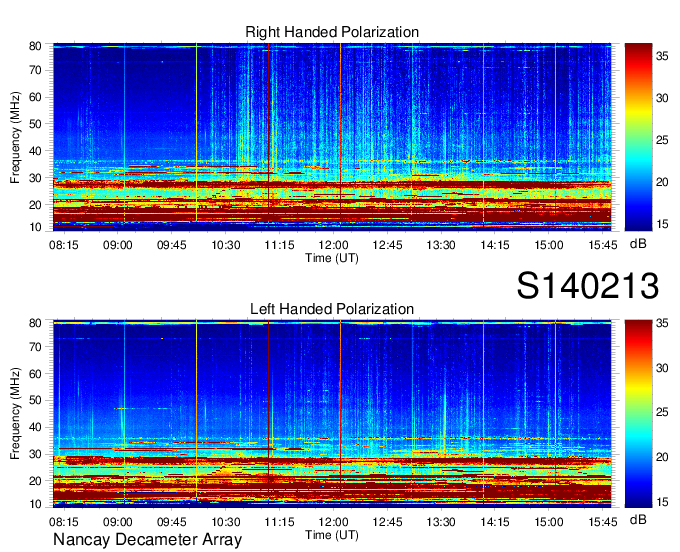Click 12:45 tick on Left Handed time axis
This screenshot has height=552, width=680.
(x=387, y=522)
